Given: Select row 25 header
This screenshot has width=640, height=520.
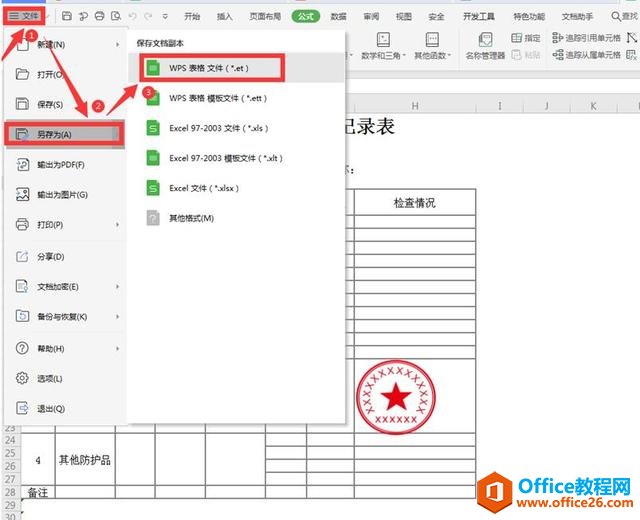Looking at the screenshot, I should click(10, 453).
